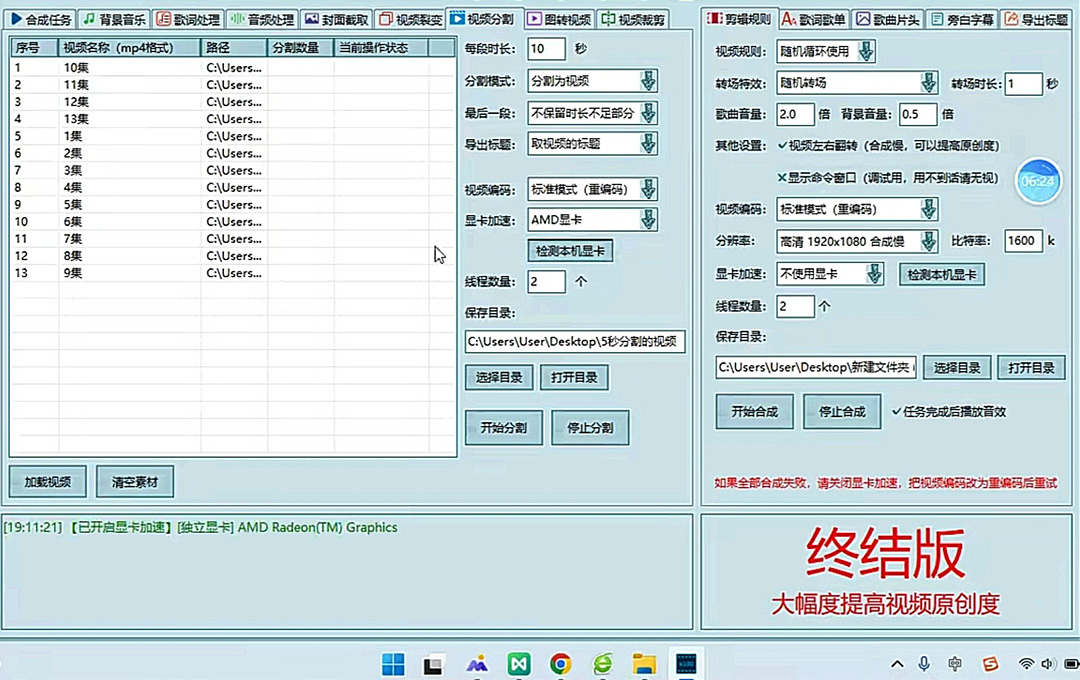Click the 检测本机显卡 button
1080x680 pixels.
click(570, 251)
